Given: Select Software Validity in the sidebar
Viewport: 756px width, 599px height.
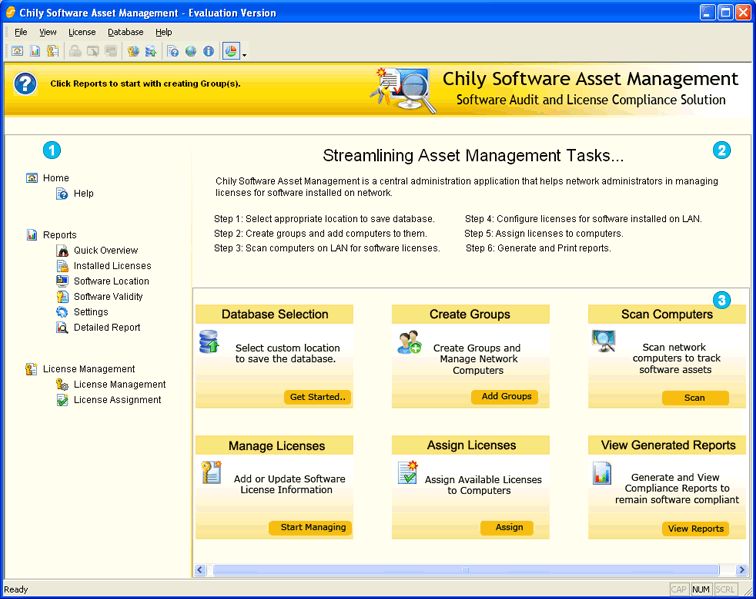Looking at the screenshot, I should 108,297.
